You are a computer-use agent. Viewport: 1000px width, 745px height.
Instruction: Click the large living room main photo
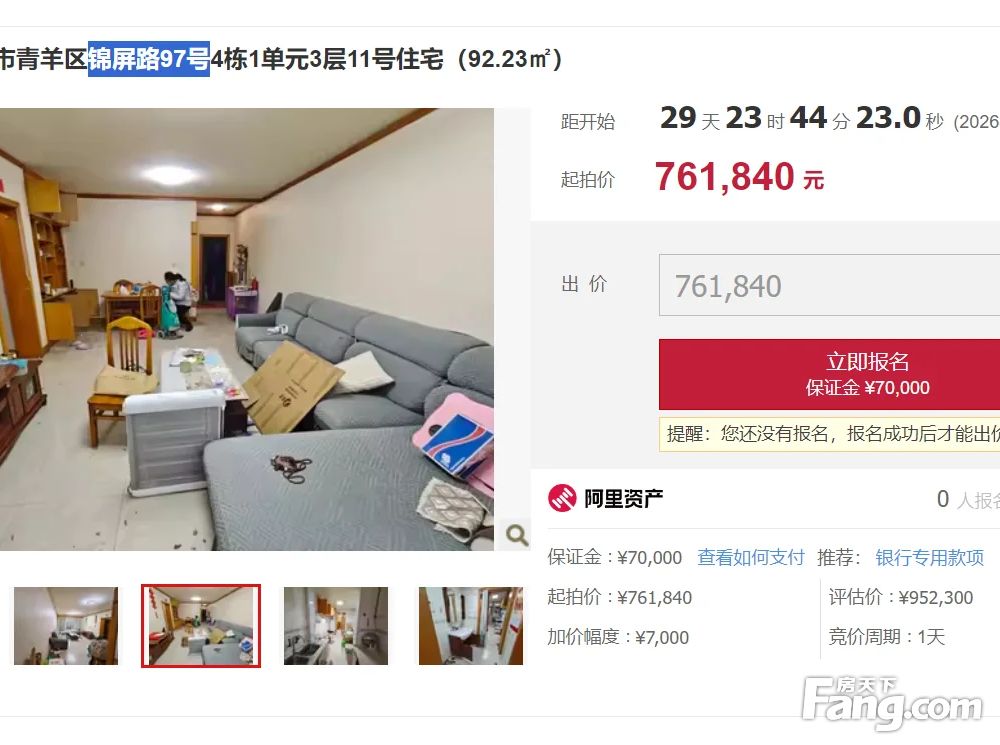(247, 329)
